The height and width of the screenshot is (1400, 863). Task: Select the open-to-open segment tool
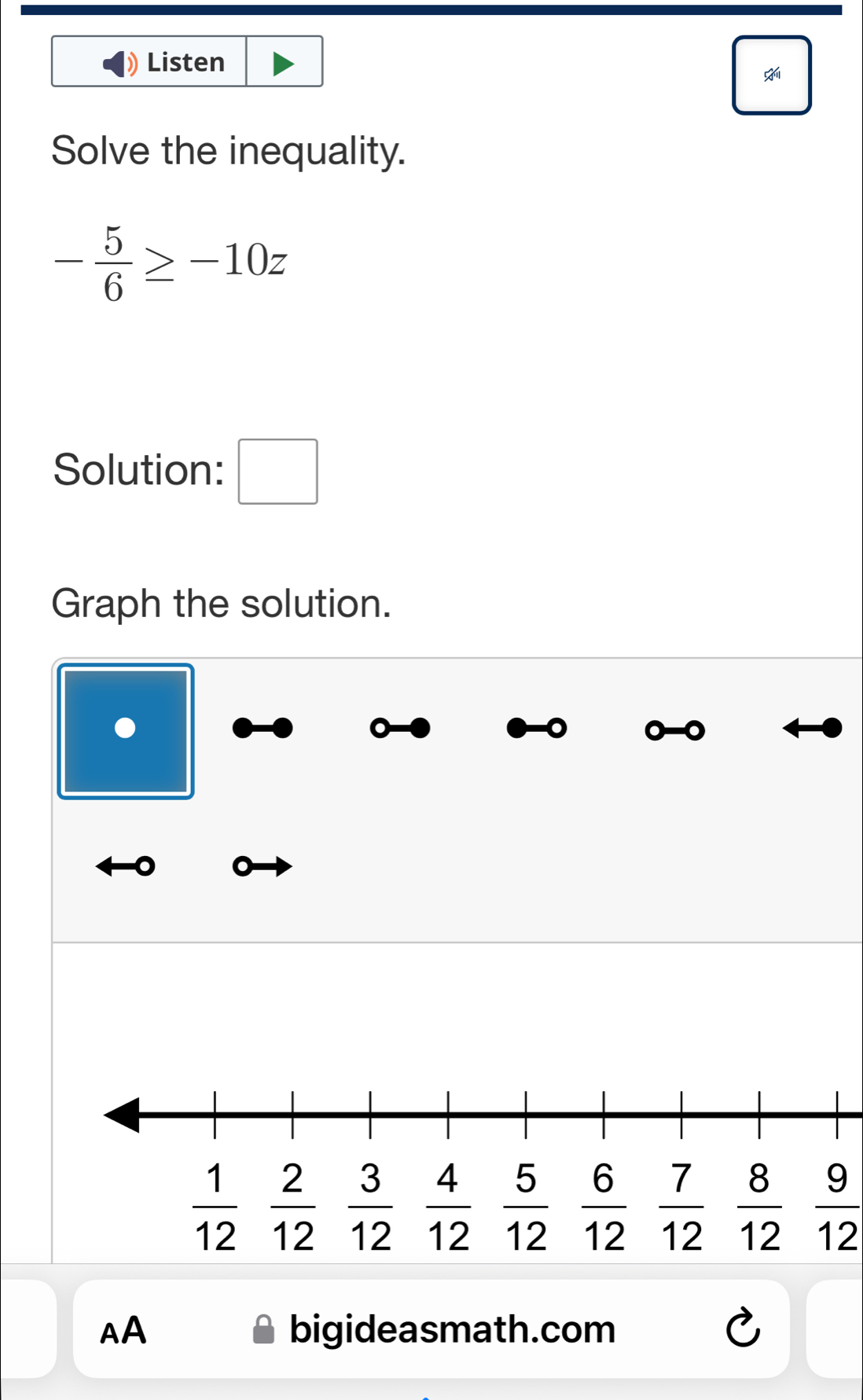(x=674, y=730)
